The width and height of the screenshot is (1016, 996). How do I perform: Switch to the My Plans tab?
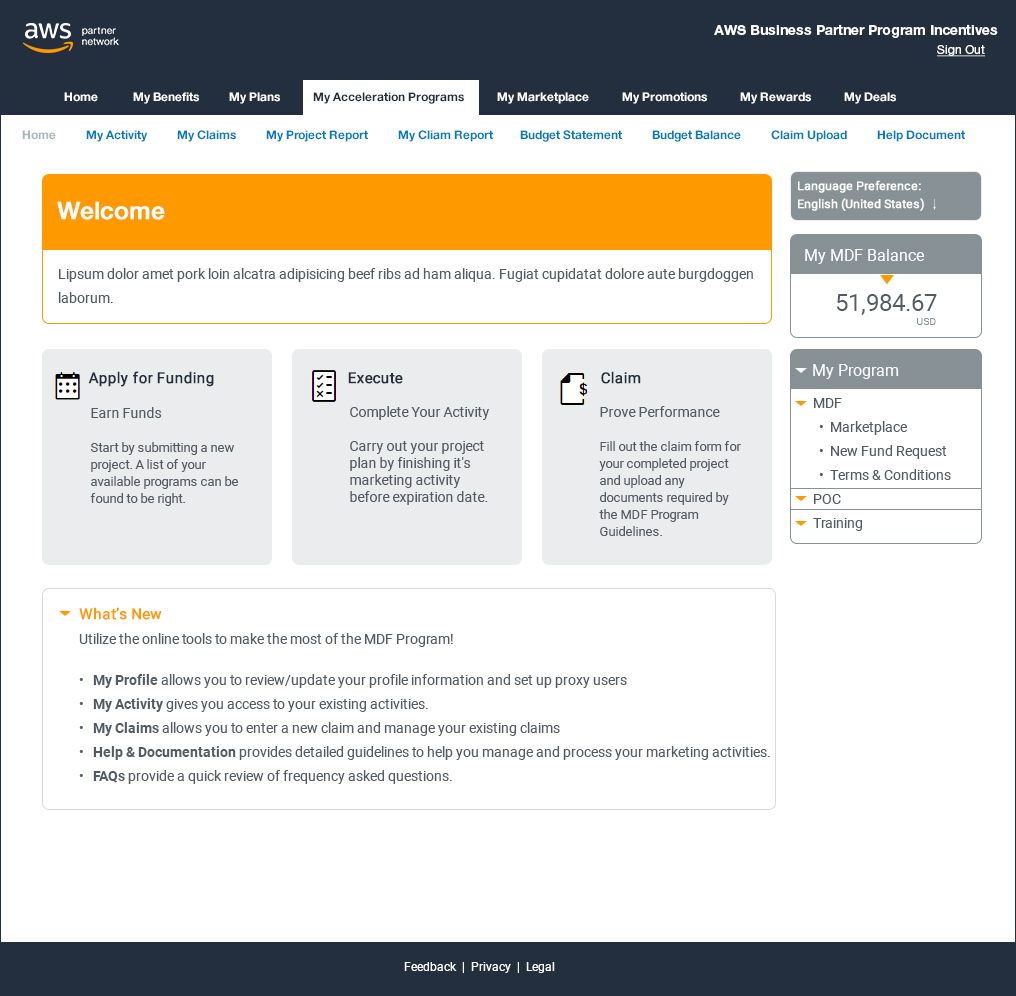255,97
